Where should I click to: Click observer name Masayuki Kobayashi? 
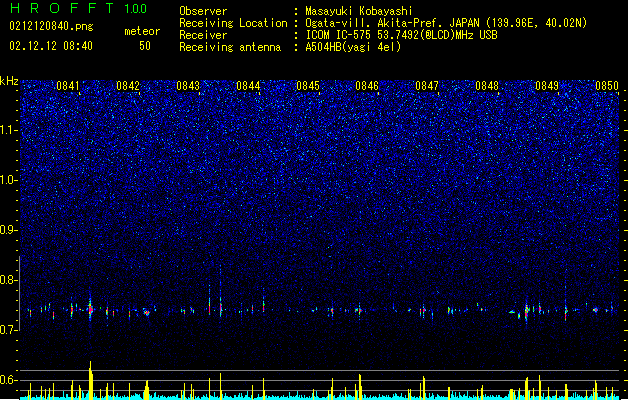[359, 11]
